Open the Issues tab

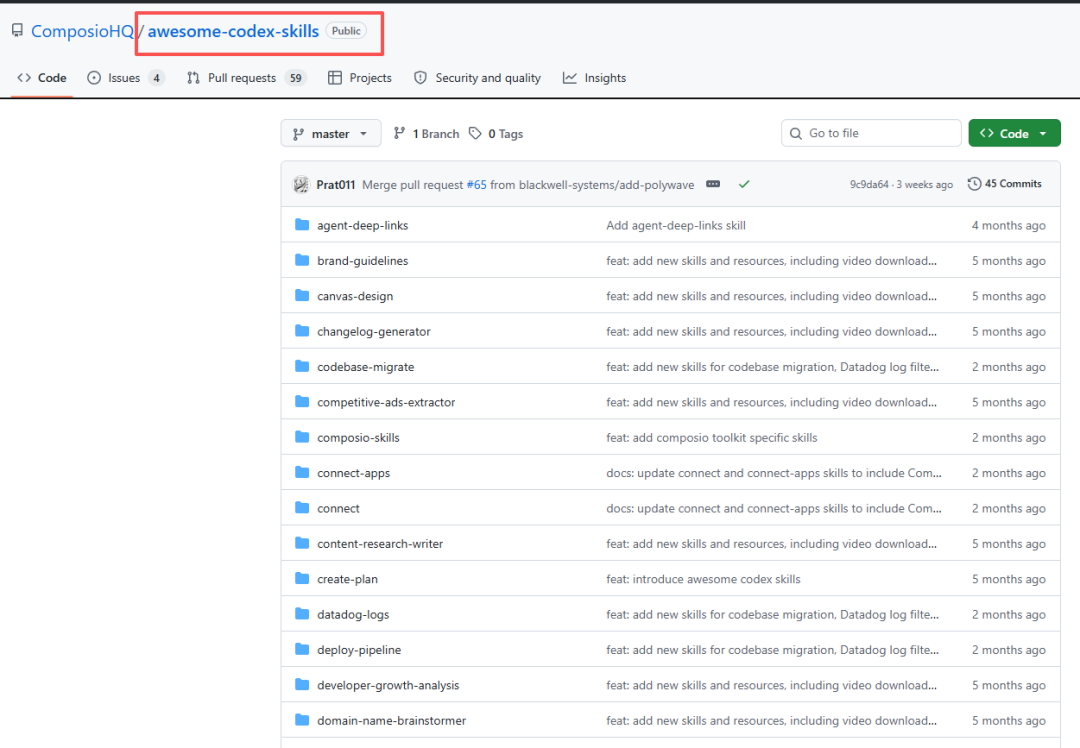click(125, 78)
